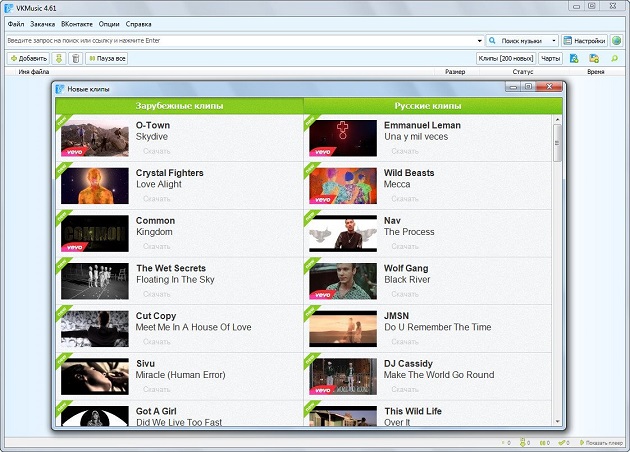
Task: Switch to Зарубежные клипы tab
Action: pyautogui.click(x=179, y=106)
